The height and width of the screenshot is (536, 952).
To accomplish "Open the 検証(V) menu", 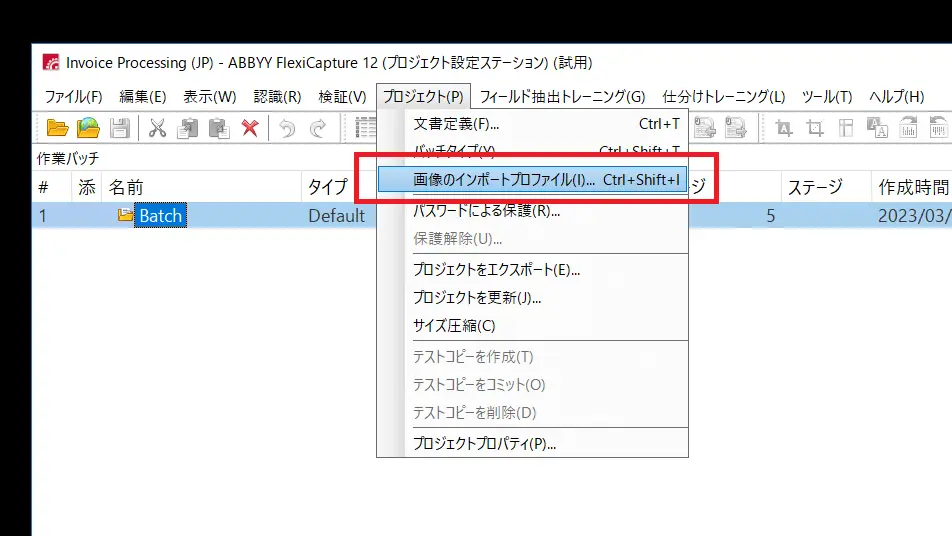I will (342, 97).
